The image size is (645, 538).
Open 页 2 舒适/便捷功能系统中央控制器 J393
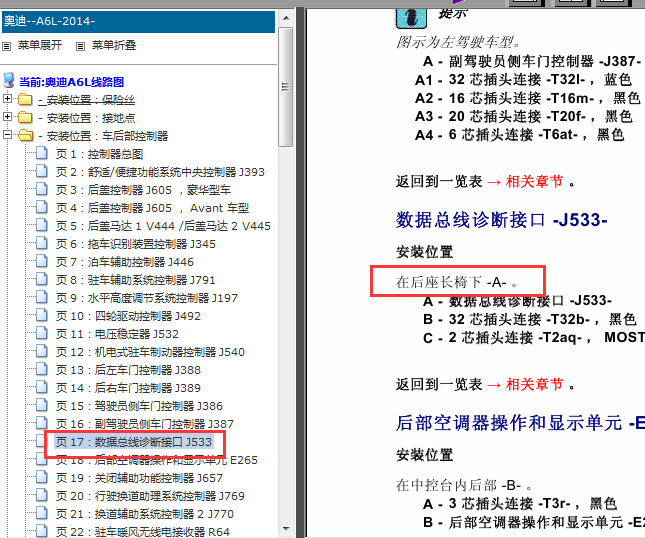pyautogui.click(x=160, y=172)
